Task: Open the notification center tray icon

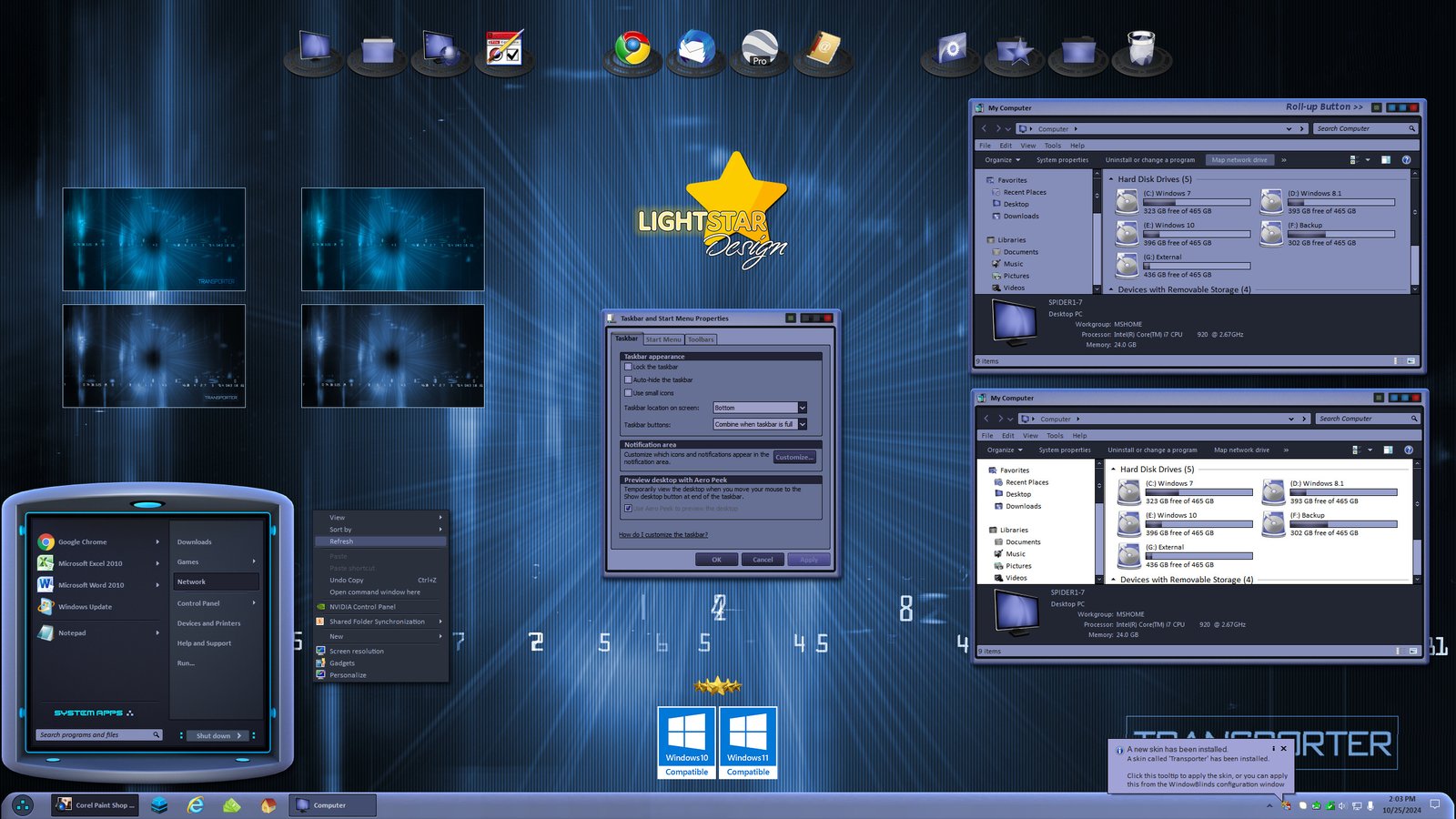Action: coord(1435,804)
